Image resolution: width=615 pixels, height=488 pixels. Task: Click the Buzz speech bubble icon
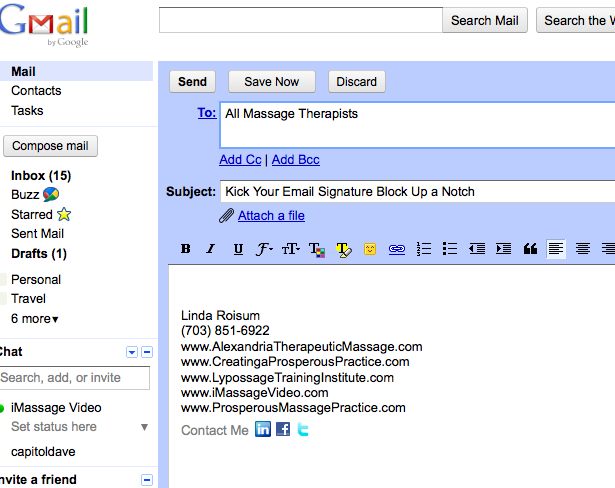51,194
